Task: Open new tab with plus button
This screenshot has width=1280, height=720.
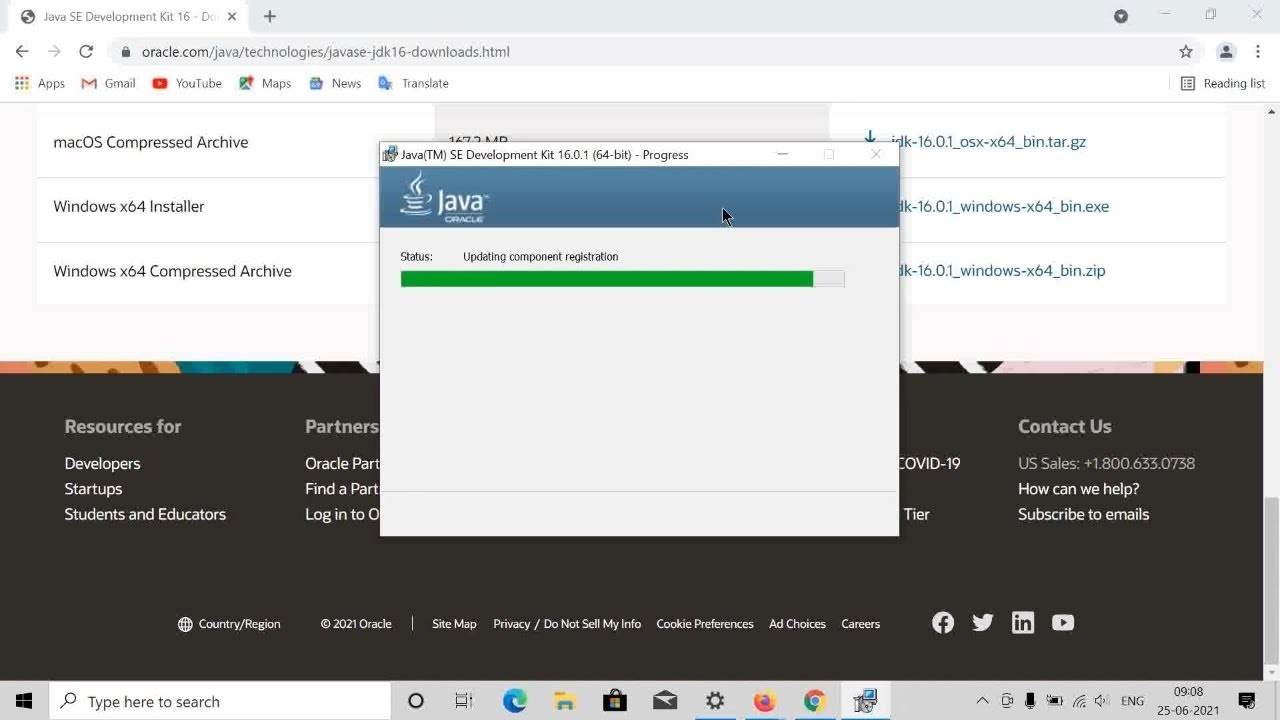Action: pos(270,16)
